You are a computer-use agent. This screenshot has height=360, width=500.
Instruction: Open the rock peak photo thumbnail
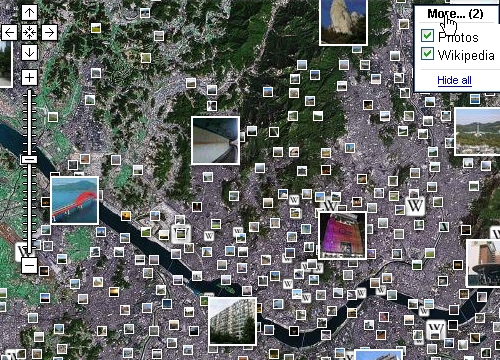pos(343,22)
